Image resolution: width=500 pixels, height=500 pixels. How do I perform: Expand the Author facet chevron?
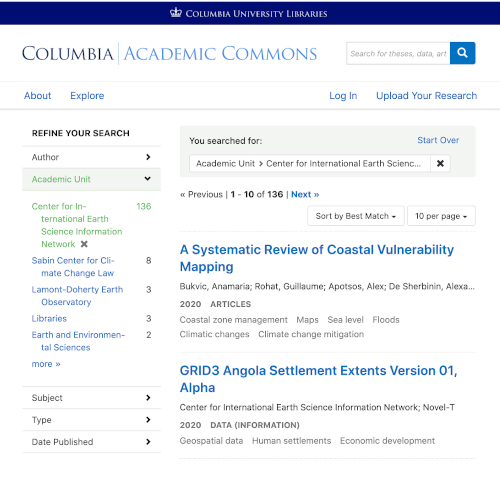pos(148,157)
